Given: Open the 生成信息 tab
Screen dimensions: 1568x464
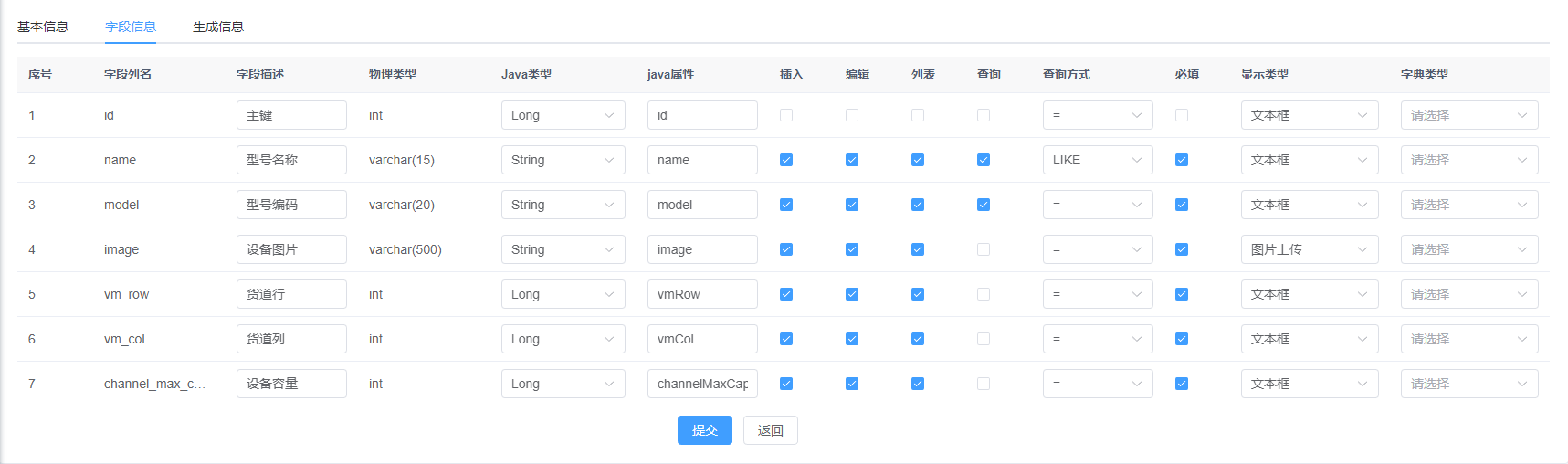Looking at the screenshot, I should click(218, 26).
